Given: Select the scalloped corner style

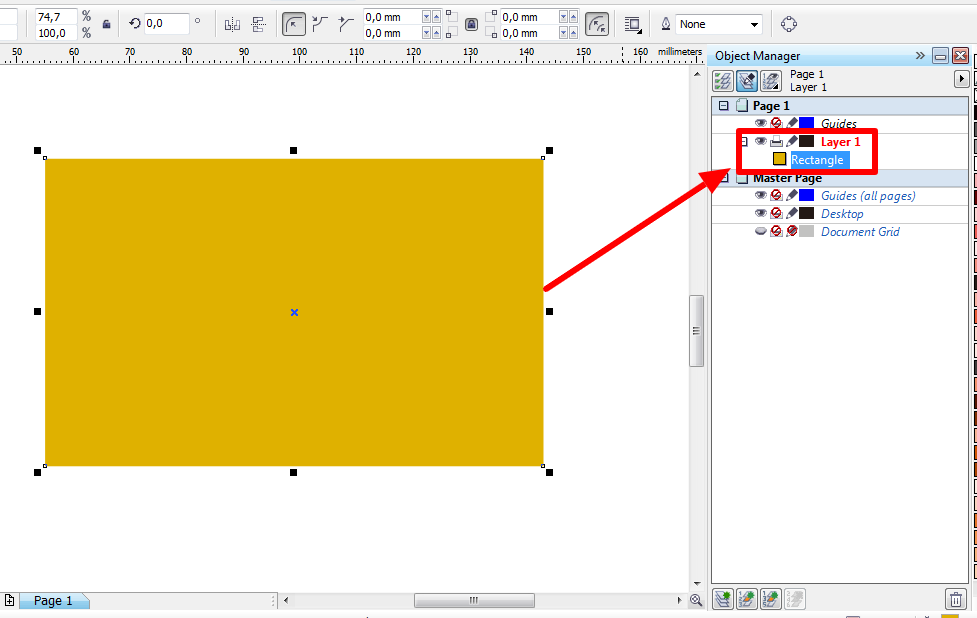Looking at the screenshot, I should [320, 24].
